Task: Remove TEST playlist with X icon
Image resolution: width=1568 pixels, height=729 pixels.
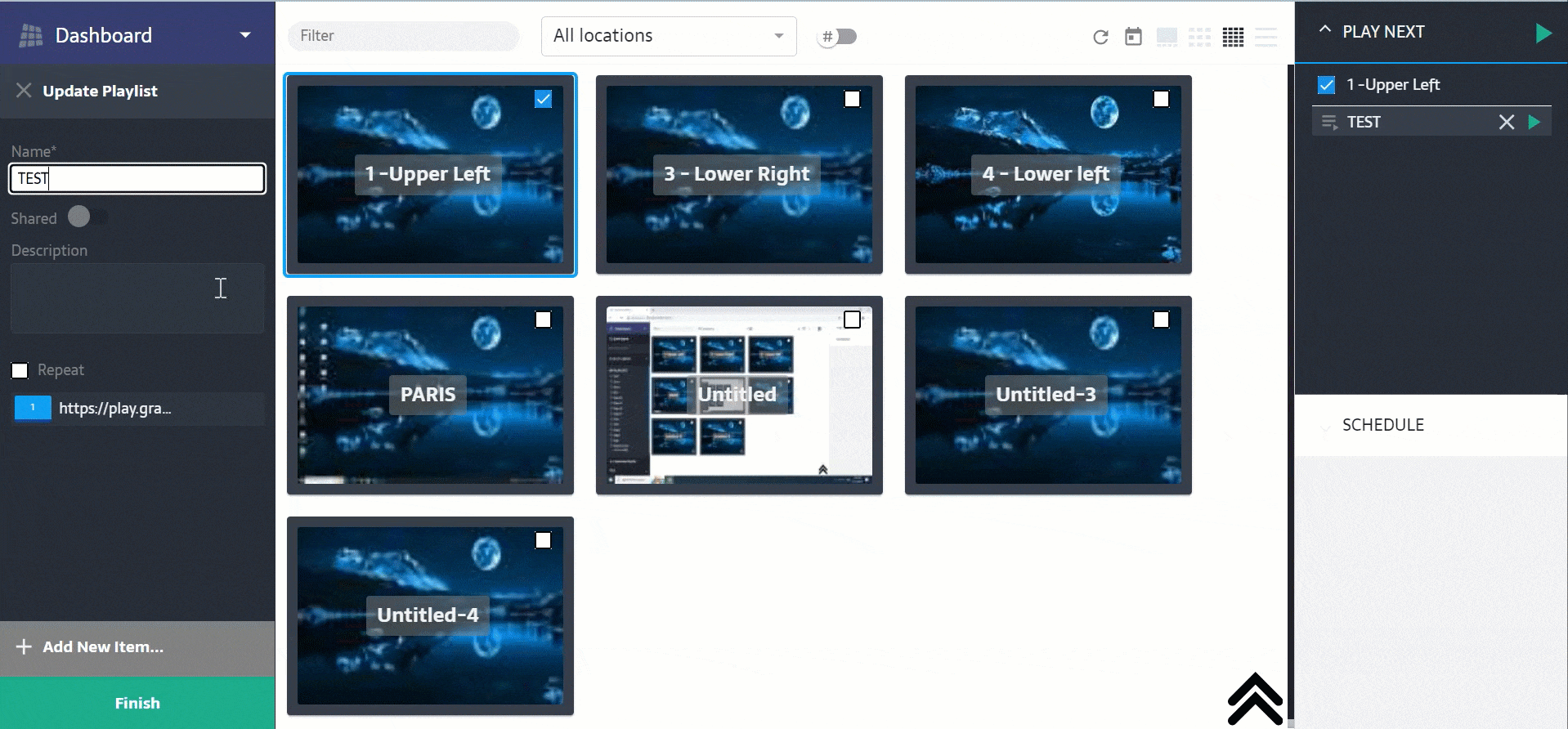Action: click(x=1506, y=123)
